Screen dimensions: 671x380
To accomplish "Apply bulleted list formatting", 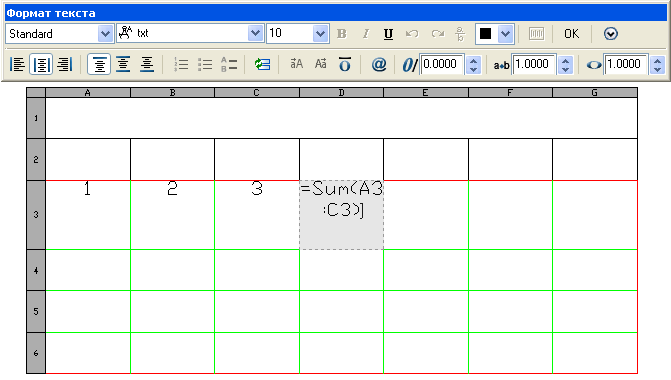I will 205,65.
